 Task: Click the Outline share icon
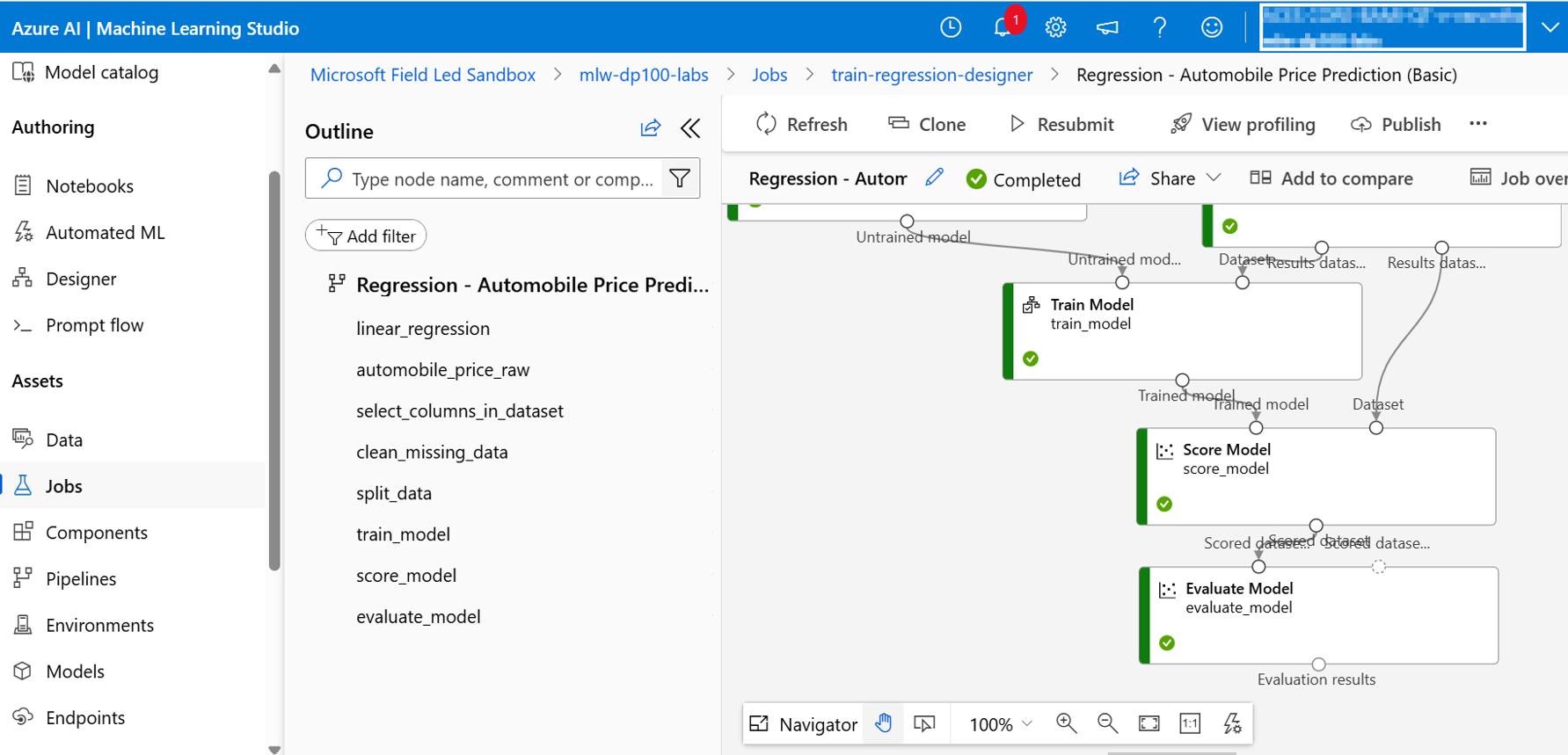[651, 129]
